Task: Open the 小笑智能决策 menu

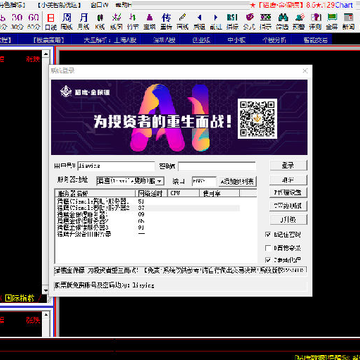Action: 59,5
